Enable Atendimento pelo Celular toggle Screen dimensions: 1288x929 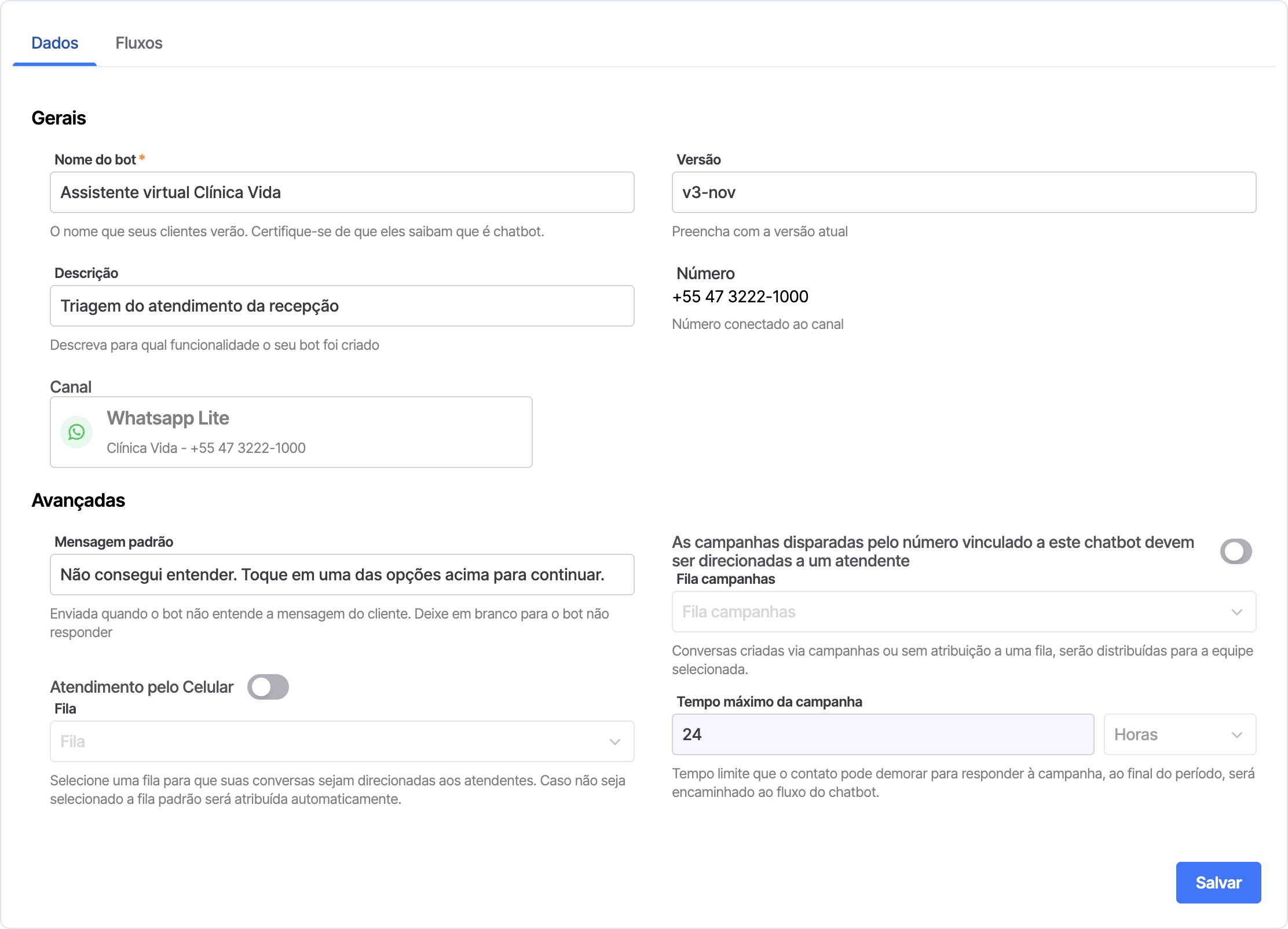pyautogui.click(x=268, y=687)
